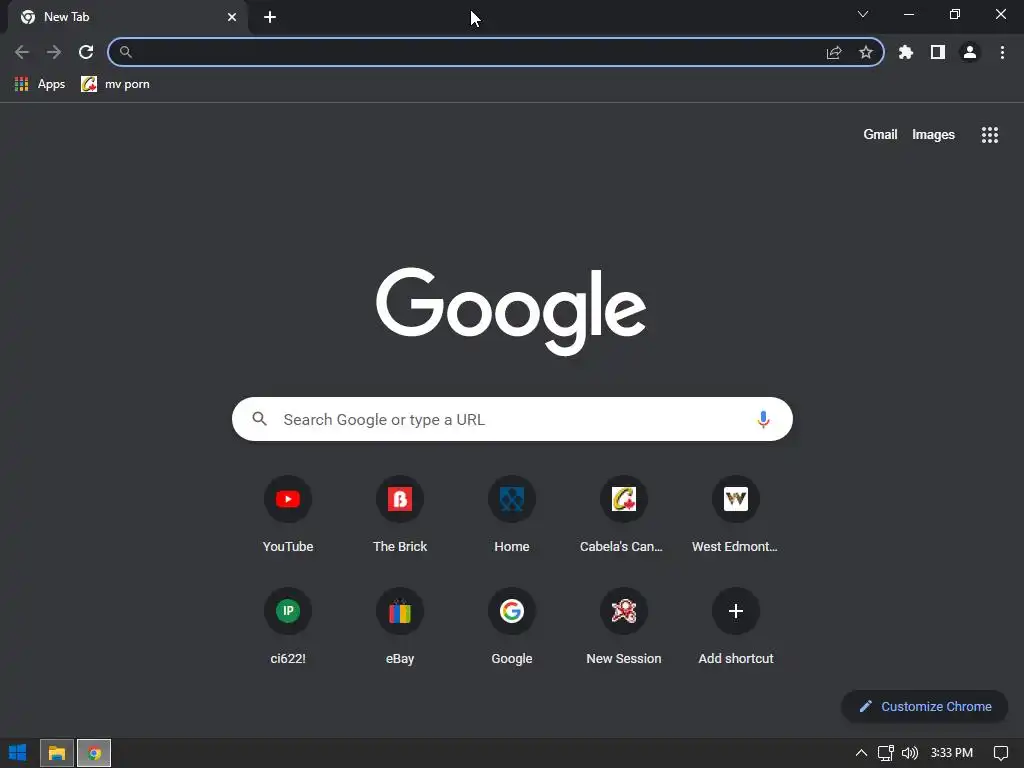Open the New Session shortcut
The height and width of the screenshot is (768, 1024).
624,628
